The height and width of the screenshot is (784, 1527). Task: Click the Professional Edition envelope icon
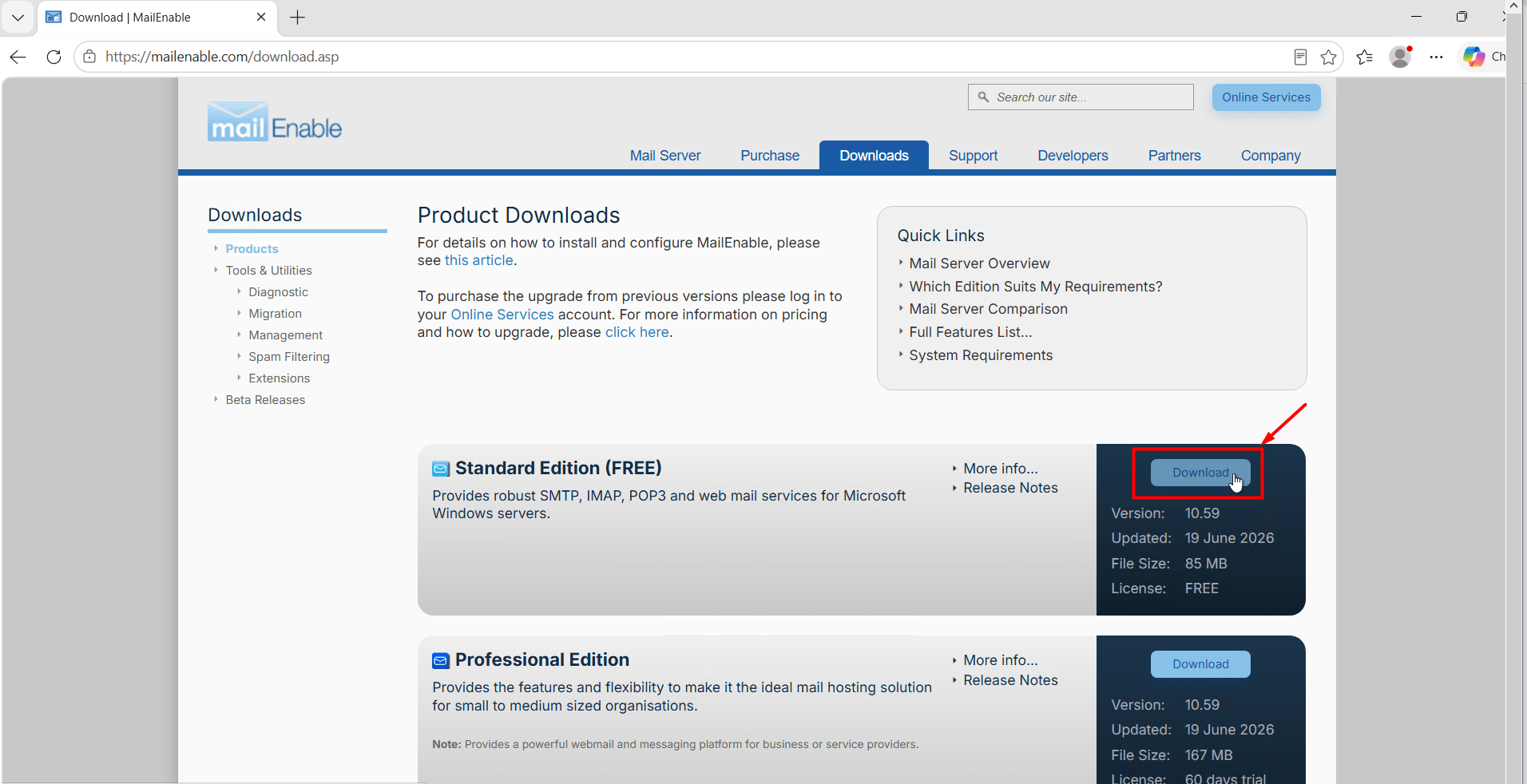(x=441, y=660)
